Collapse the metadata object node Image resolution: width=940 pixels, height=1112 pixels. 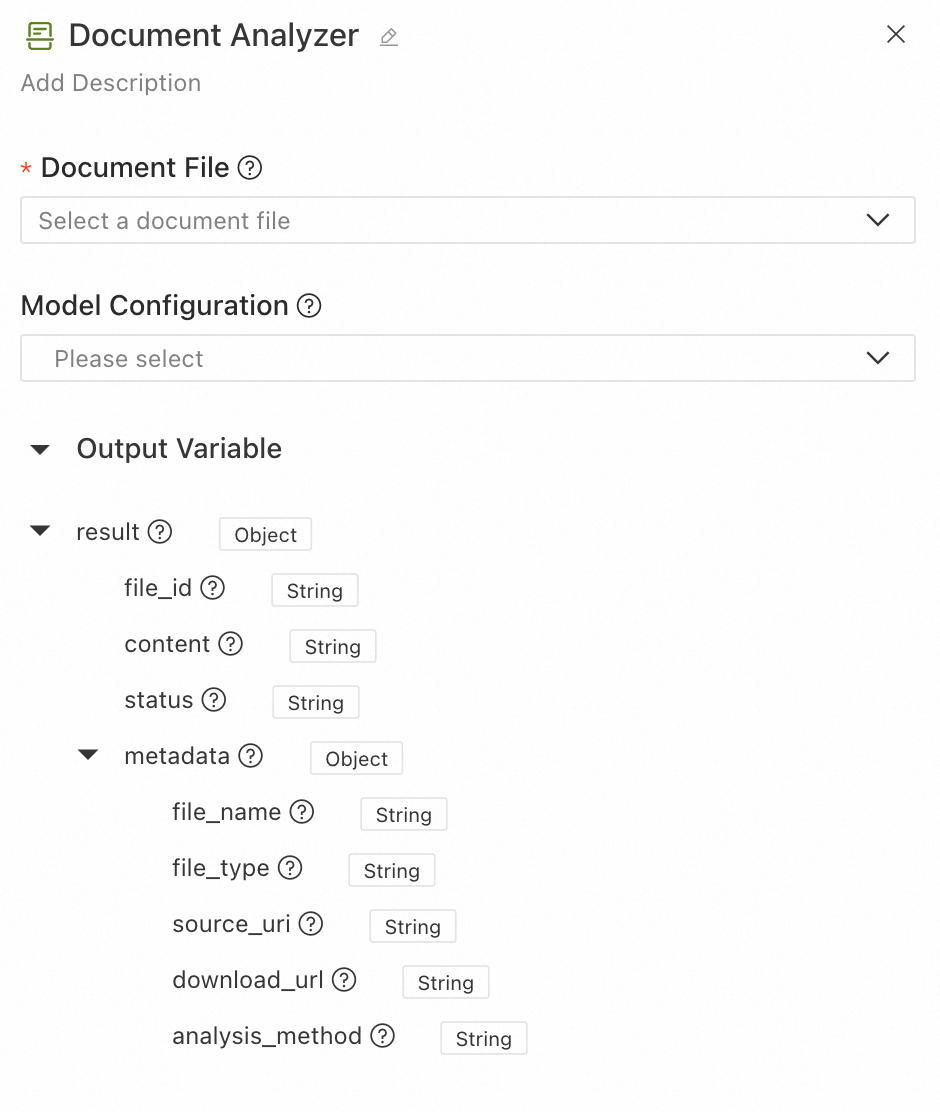tap(88, 755)
